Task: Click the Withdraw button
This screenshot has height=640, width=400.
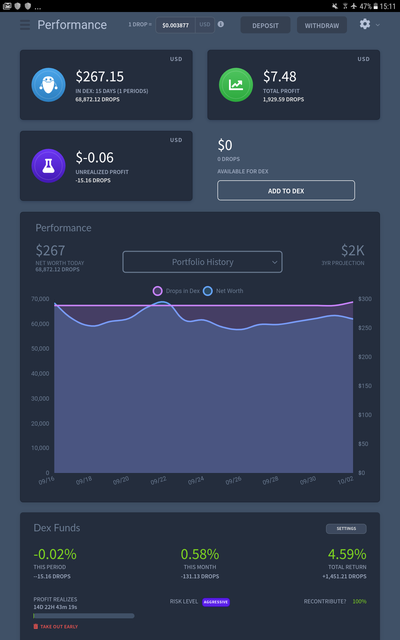Action: [x=322, y=25]
